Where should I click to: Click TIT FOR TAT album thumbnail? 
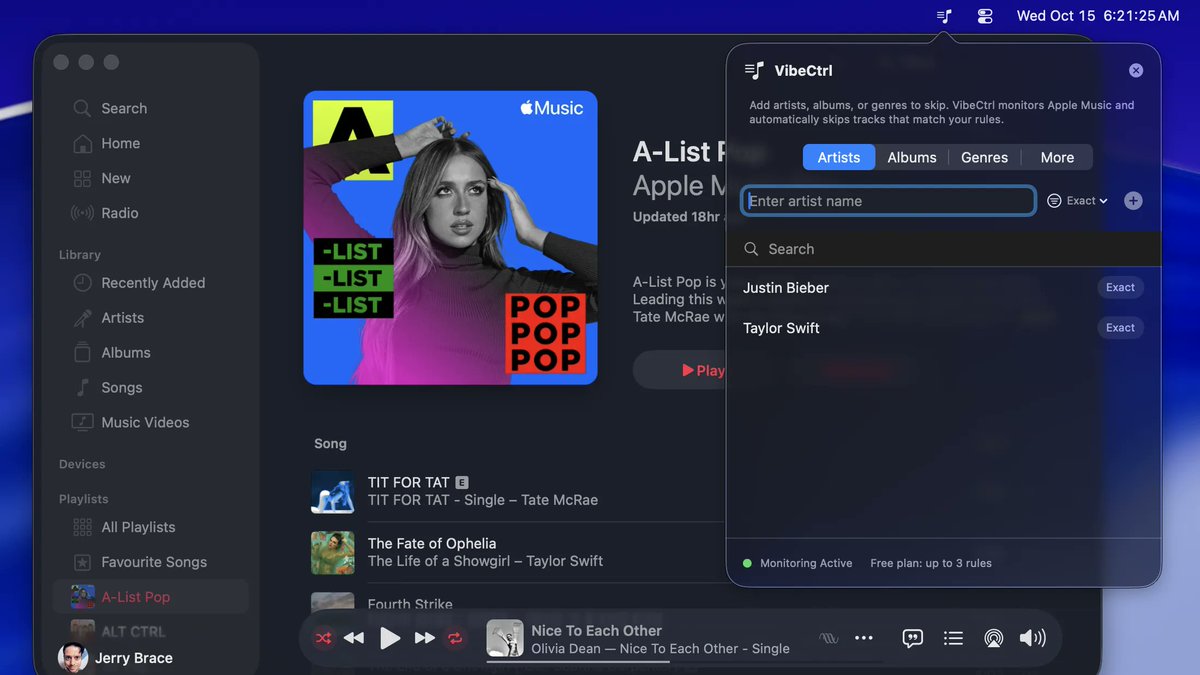coord(333,492)
